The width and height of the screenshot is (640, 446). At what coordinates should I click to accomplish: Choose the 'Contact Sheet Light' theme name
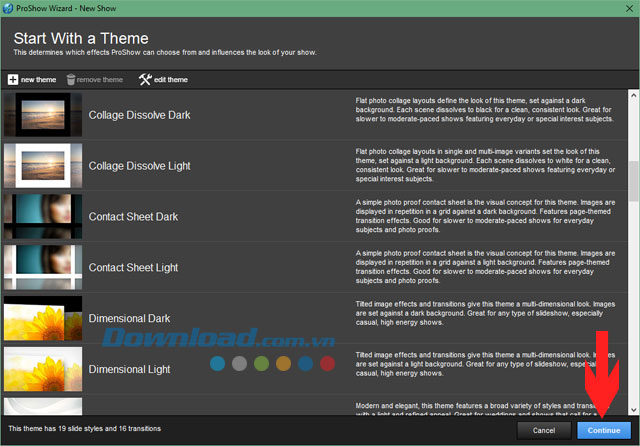(x=133, y=268)
